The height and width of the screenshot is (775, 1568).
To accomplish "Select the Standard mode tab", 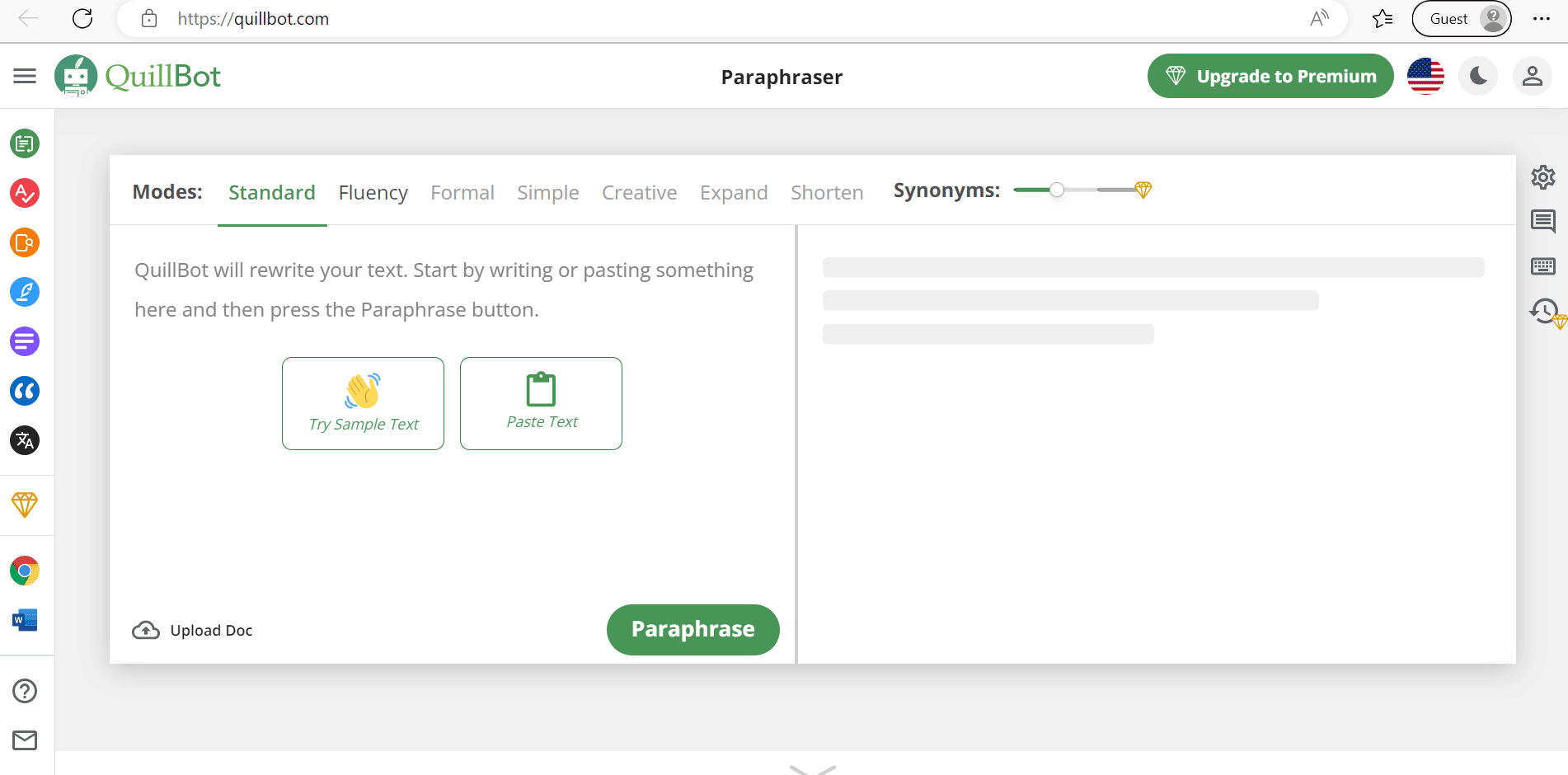I will (x=272, y=192).
